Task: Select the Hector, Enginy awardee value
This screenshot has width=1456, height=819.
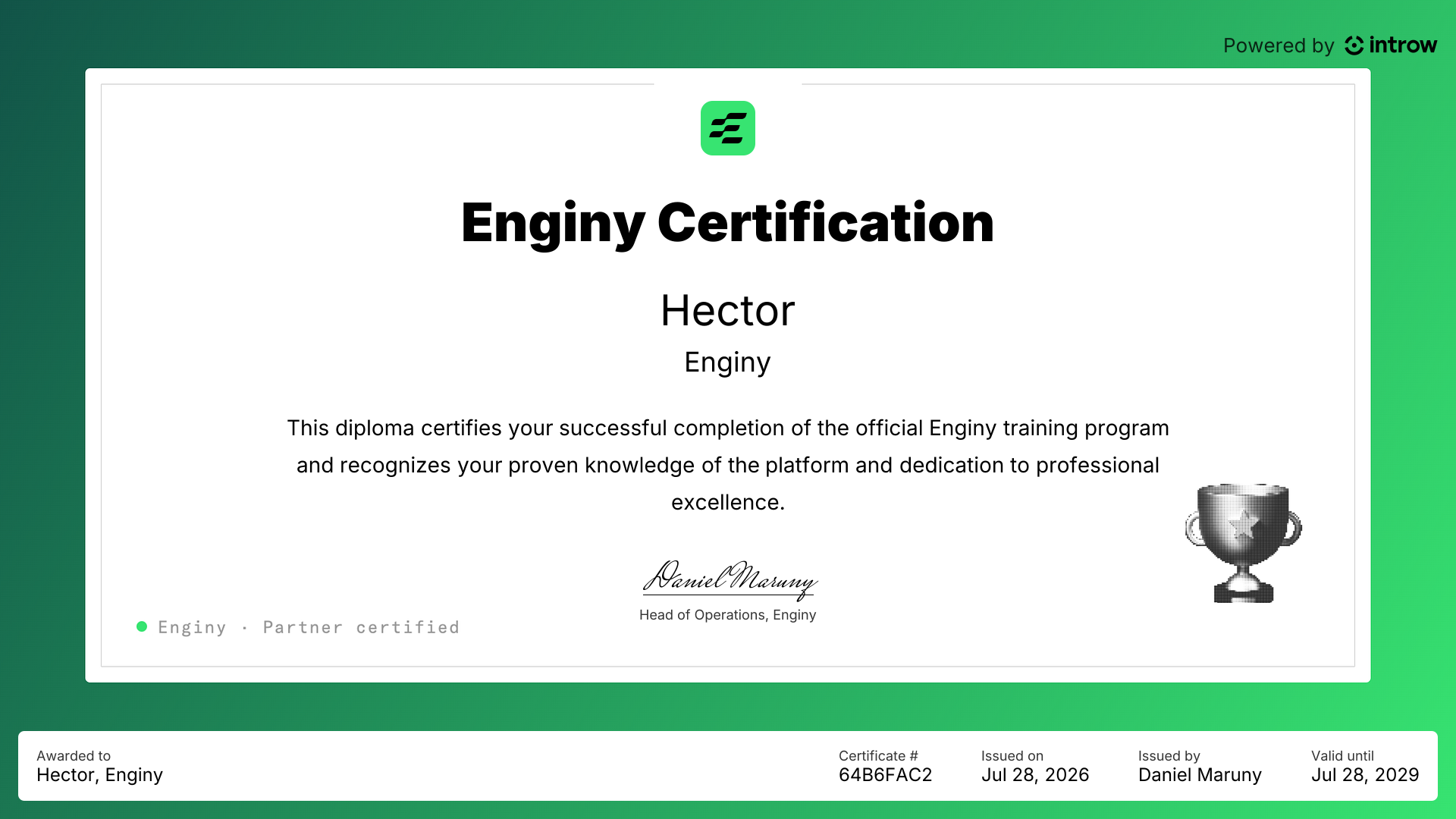Action: (100, 775)
